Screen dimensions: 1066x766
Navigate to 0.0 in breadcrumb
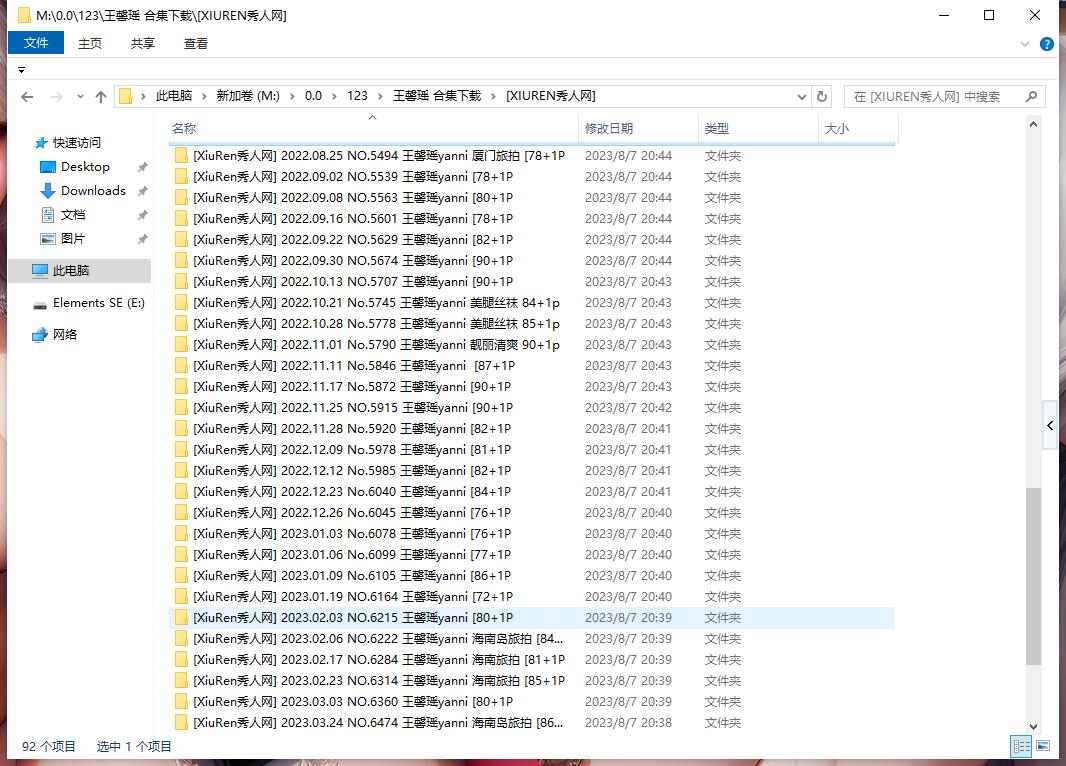point(313,96)
